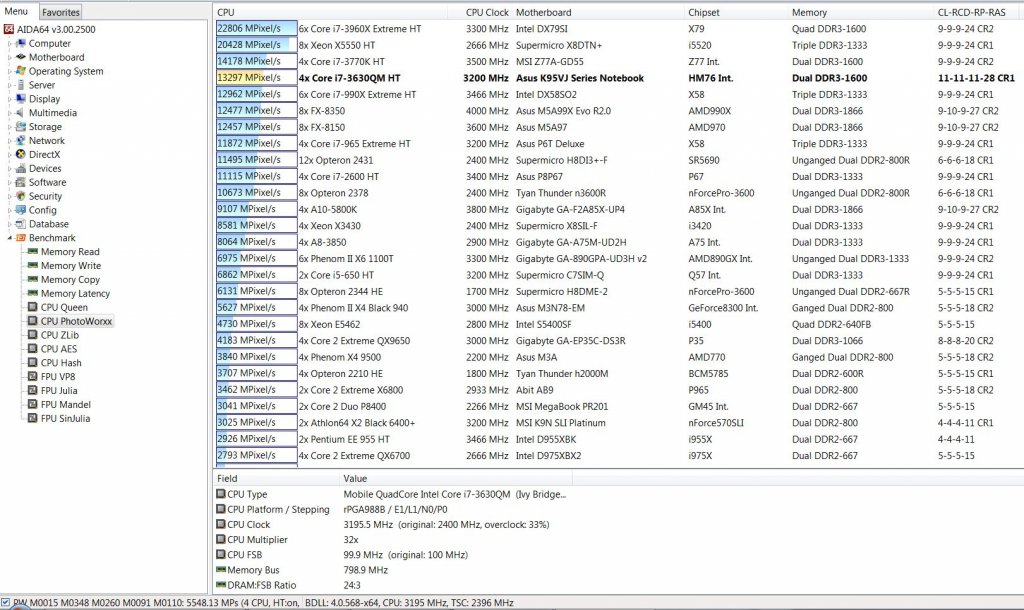Screen dimensions: 1024x610
Task: Open the Multimedia speaker icon
Action: (x=20, y=112)
